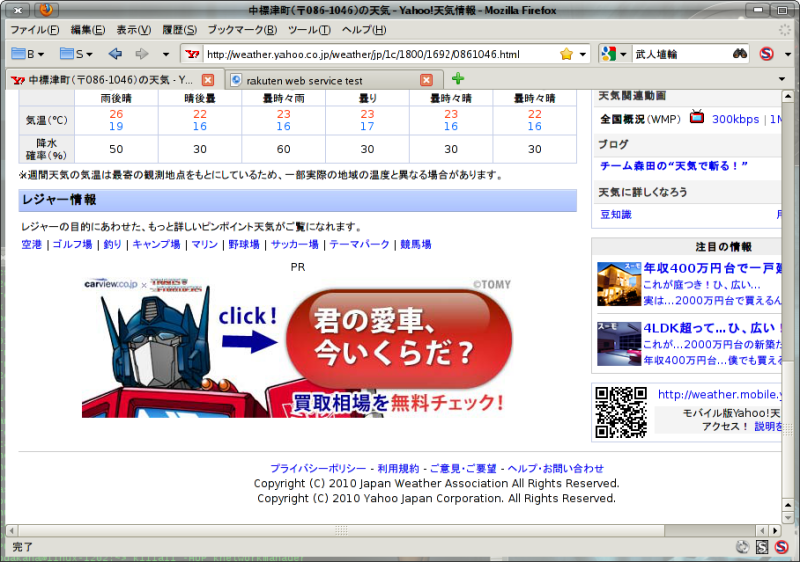Open the 表示(V) menu
Viewport: 800px width, 562px height.
coord(134,30)
